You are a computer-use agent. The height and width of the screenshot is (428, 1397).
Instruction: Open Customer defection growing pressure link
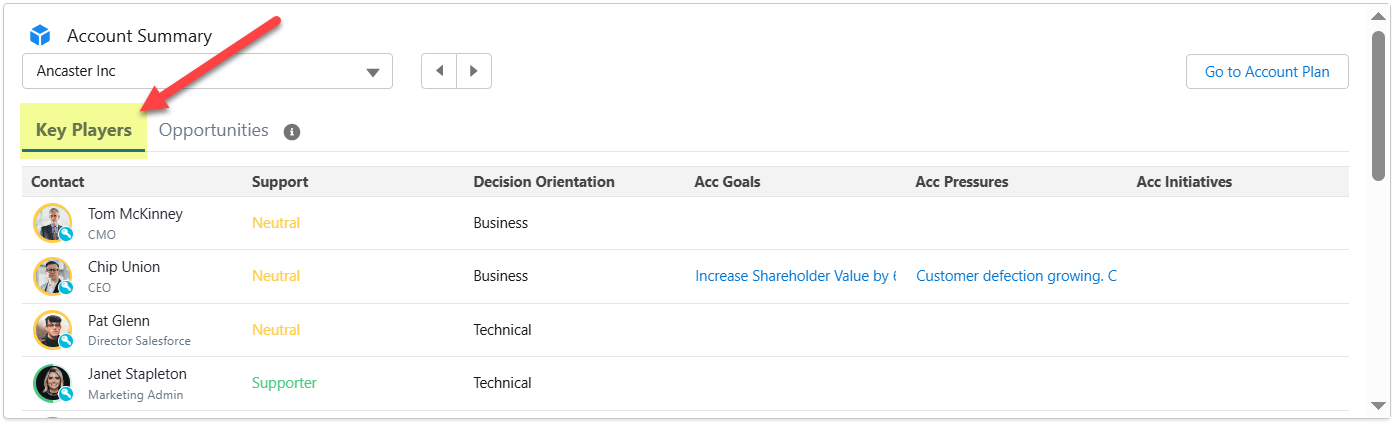[x=1016, y=276]
